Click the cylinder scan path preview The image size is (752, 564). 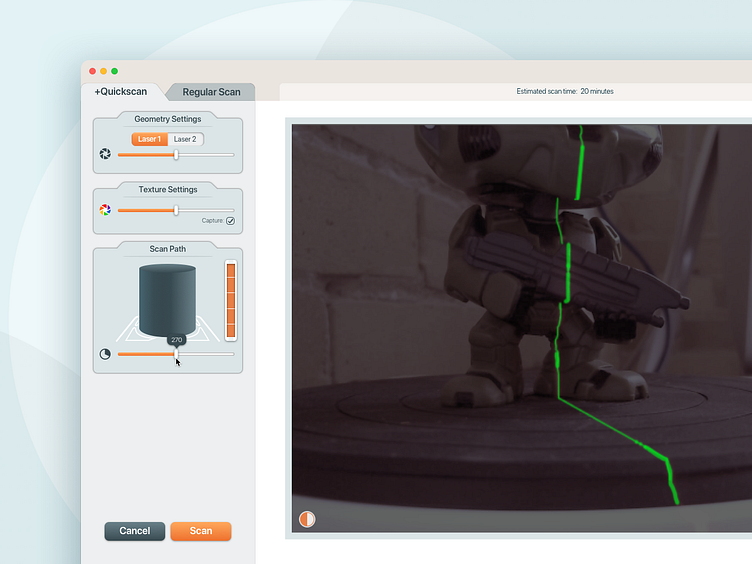pos(167,300)
